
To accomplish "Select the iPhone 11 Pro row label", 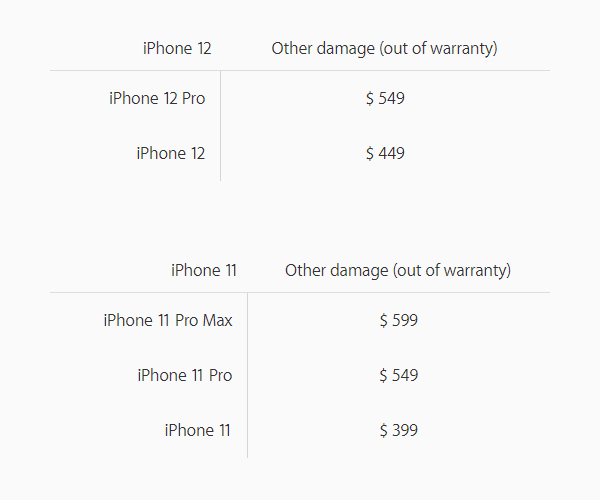I will pyautogui.click(x=185, y=375).
